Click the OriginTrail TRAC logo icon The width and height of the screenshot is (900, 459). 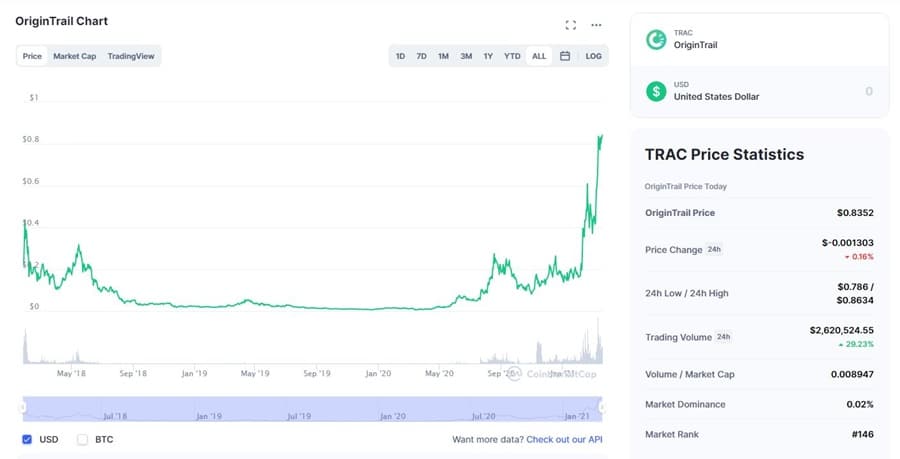pos(656,39)
